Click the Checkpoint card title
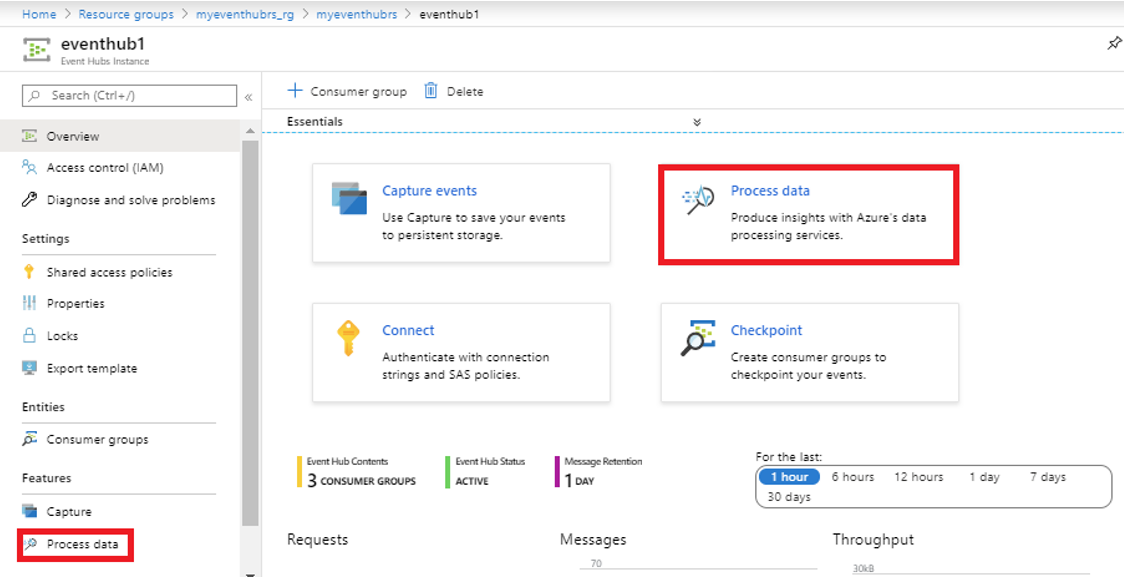Image resolution: width=1124 pixels, height=579 pixels. point(766,330)
